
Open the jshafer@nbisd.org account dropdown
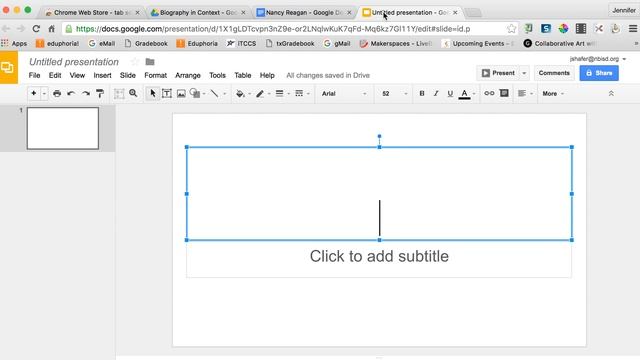tap(598, 59)
